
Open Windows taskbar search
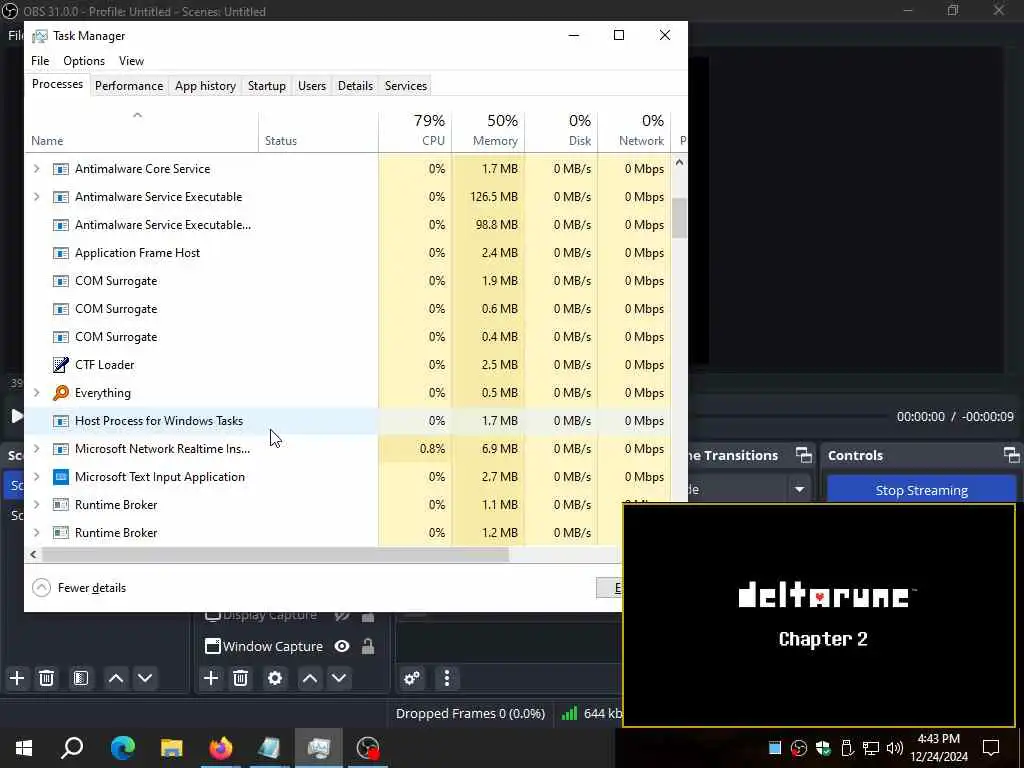(x=72, y=748)
